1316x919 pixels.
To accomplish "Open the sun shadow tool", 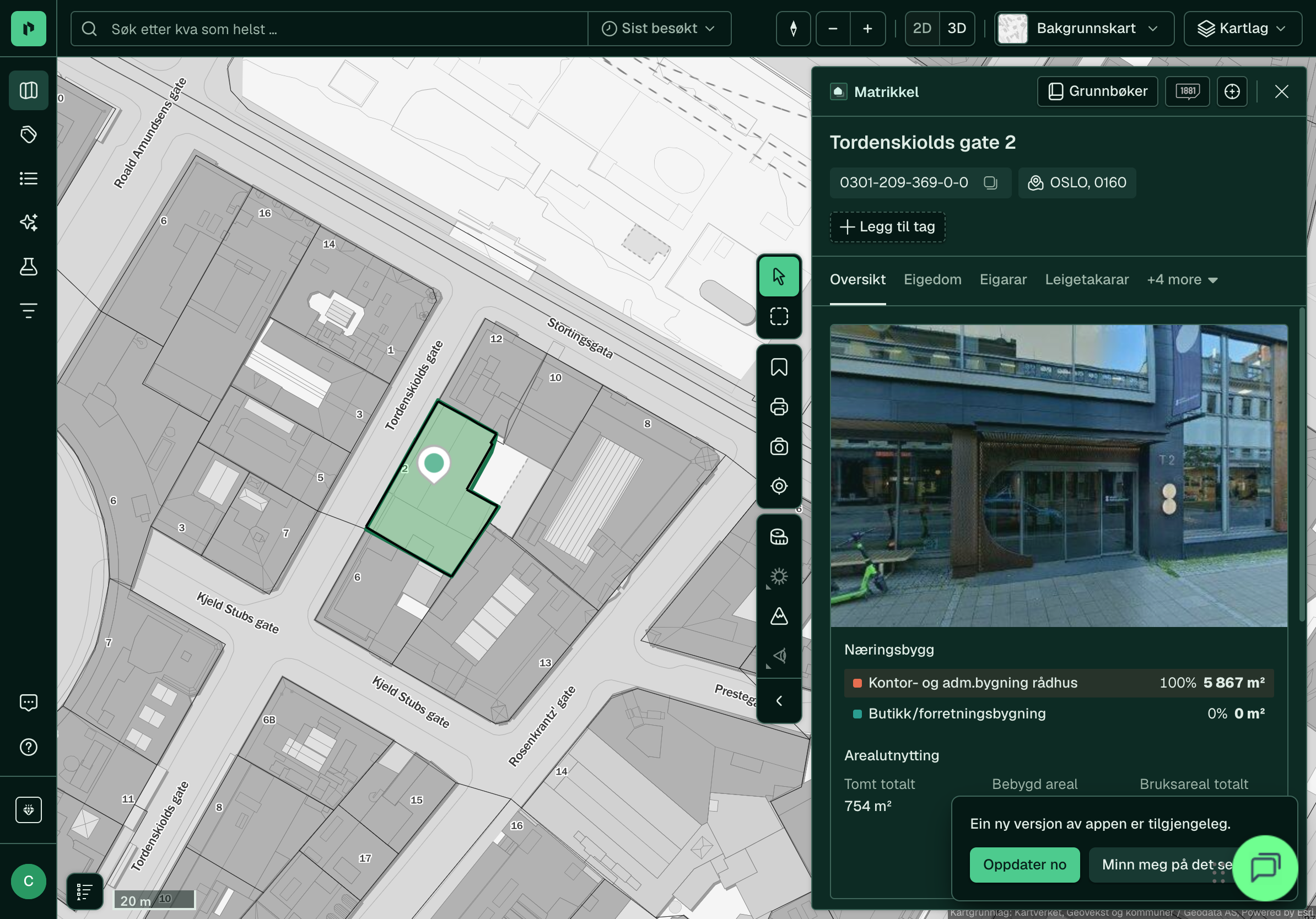I will click(x=779, y=576).
